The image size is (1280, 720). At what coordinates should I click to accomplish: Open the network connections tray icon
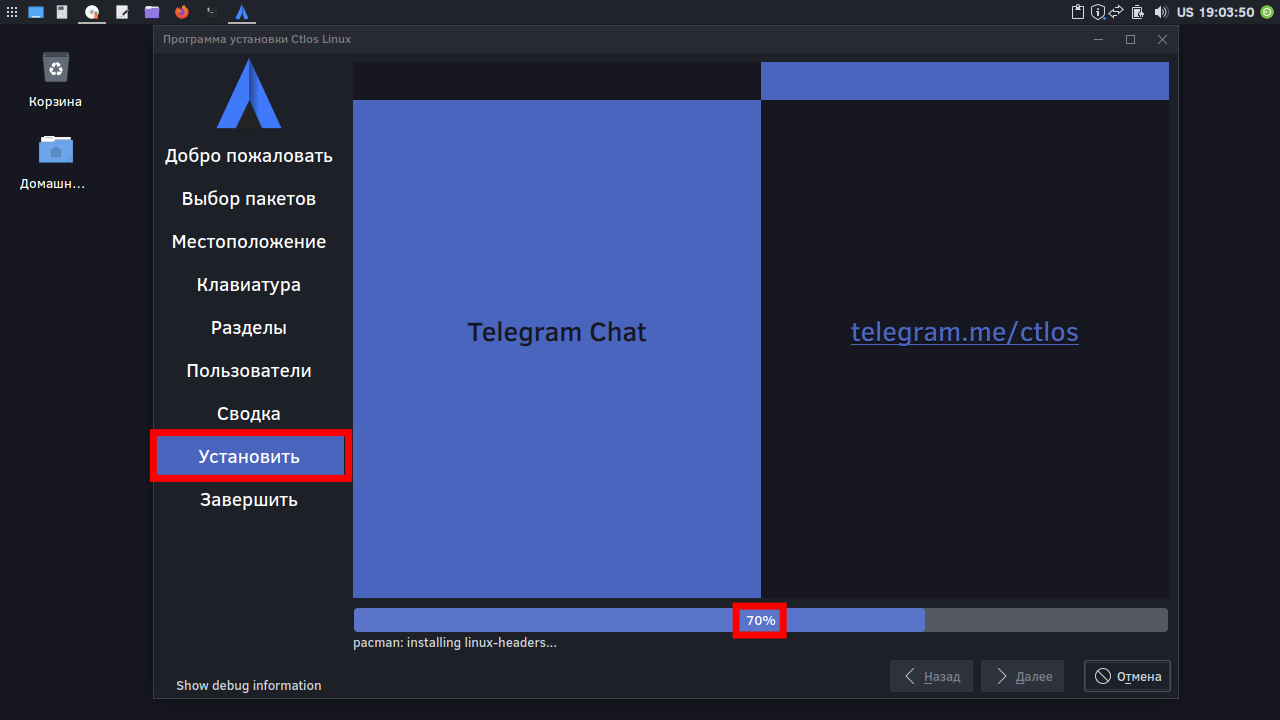tap(1117, 12)
